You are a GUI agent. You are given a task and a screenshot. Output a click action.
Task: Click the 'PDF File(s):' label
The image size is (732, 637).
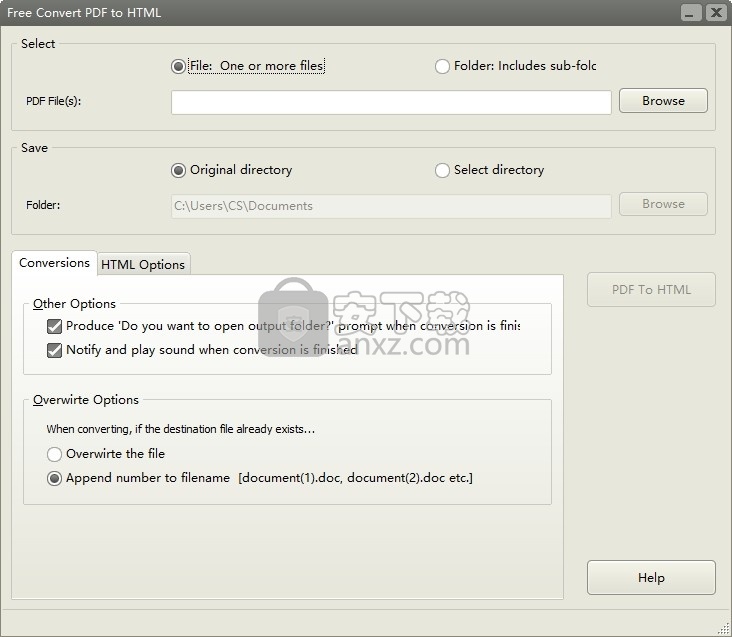coord(54,101)
